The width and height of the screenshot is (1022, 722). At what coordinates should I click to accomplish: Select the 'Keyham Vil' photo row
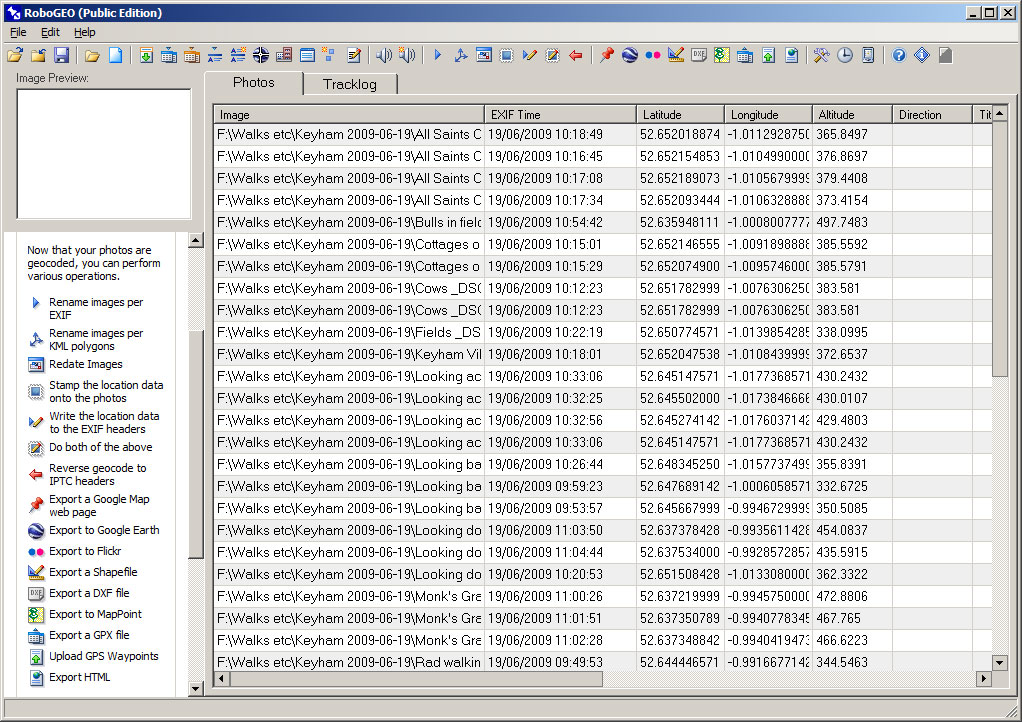coord(602,354)
